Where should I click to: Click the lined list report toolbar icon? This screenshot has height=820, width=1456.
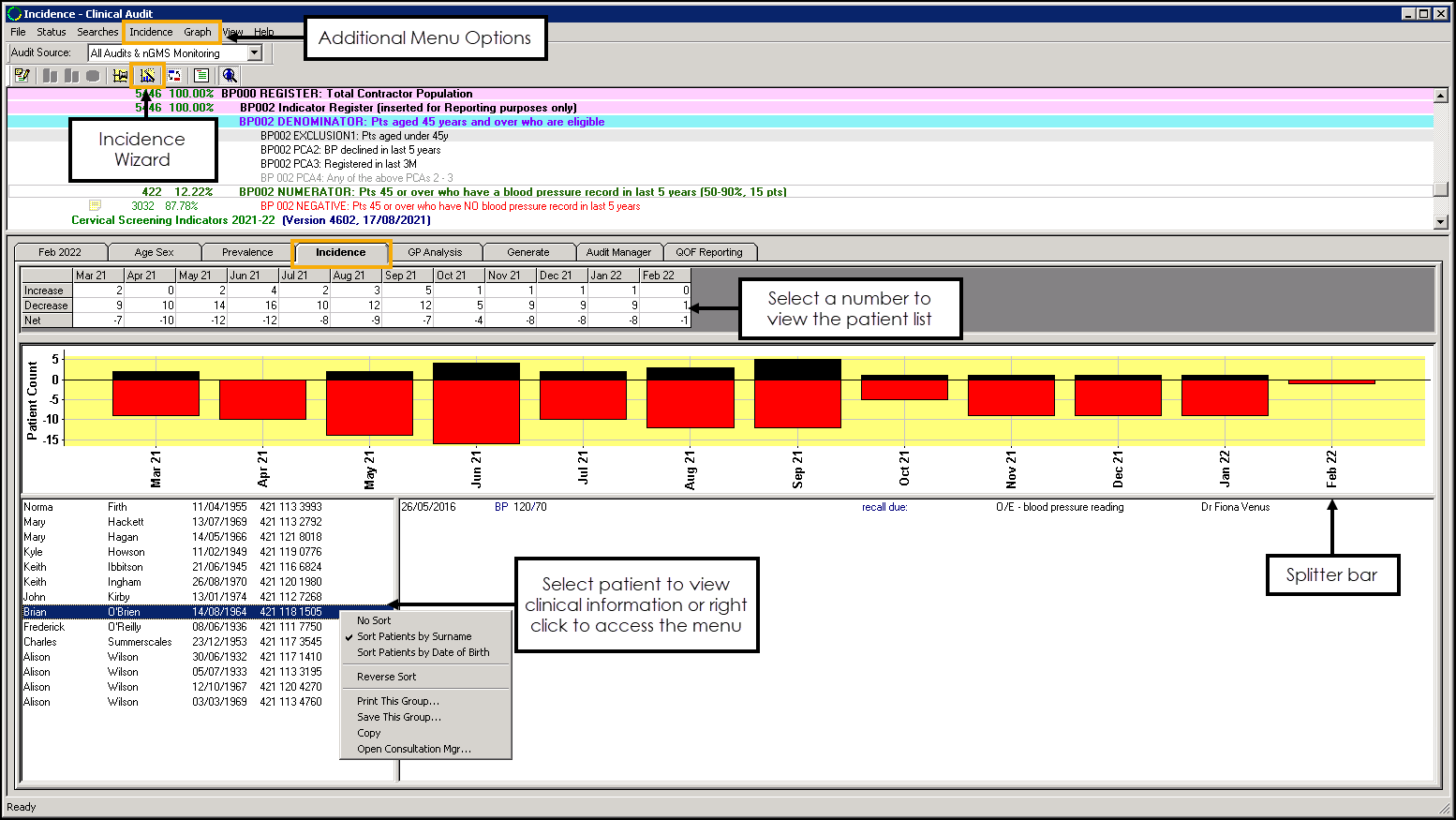(x=201, y=76)
